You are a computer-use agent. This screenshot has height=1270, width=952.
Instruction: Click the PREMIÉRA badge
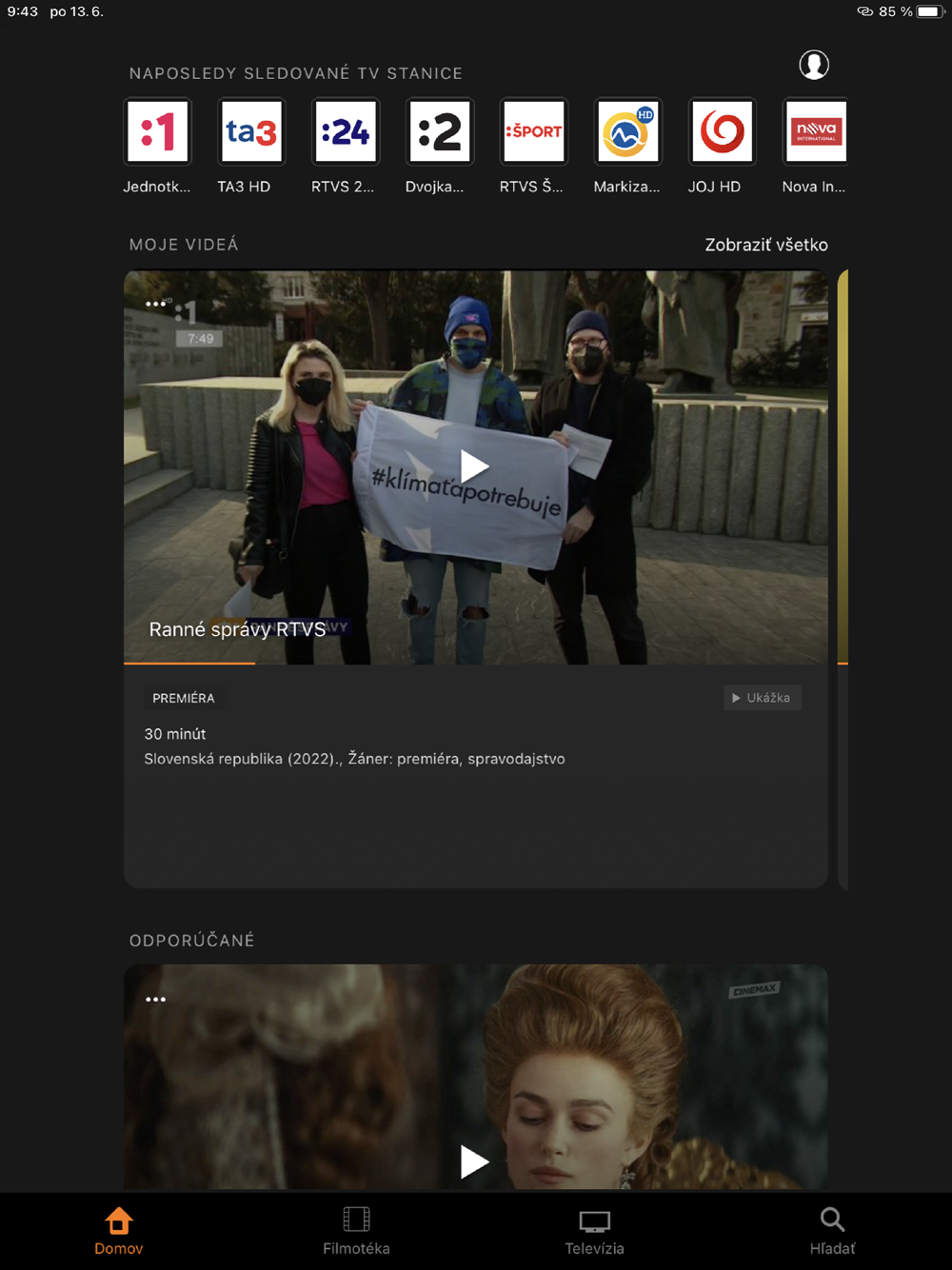pos(184,698)
